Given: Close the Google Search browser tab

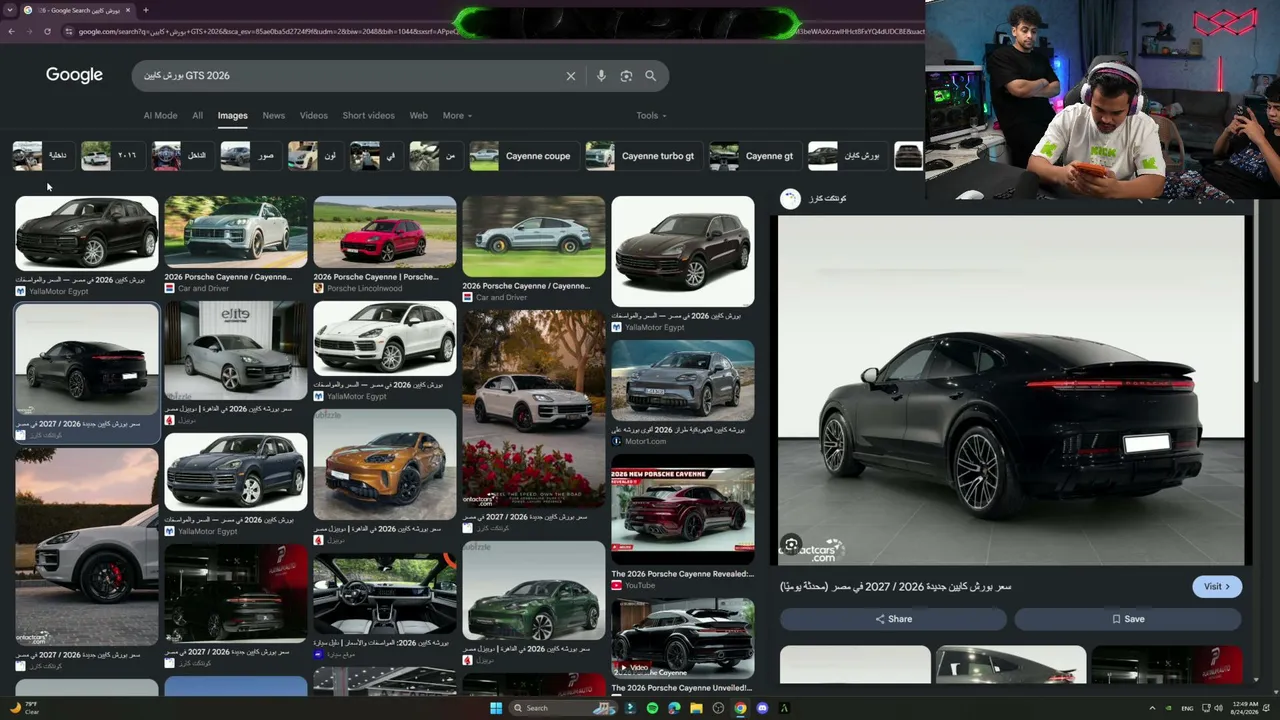Looking at the screenshot, I should (x=128, y=10).
